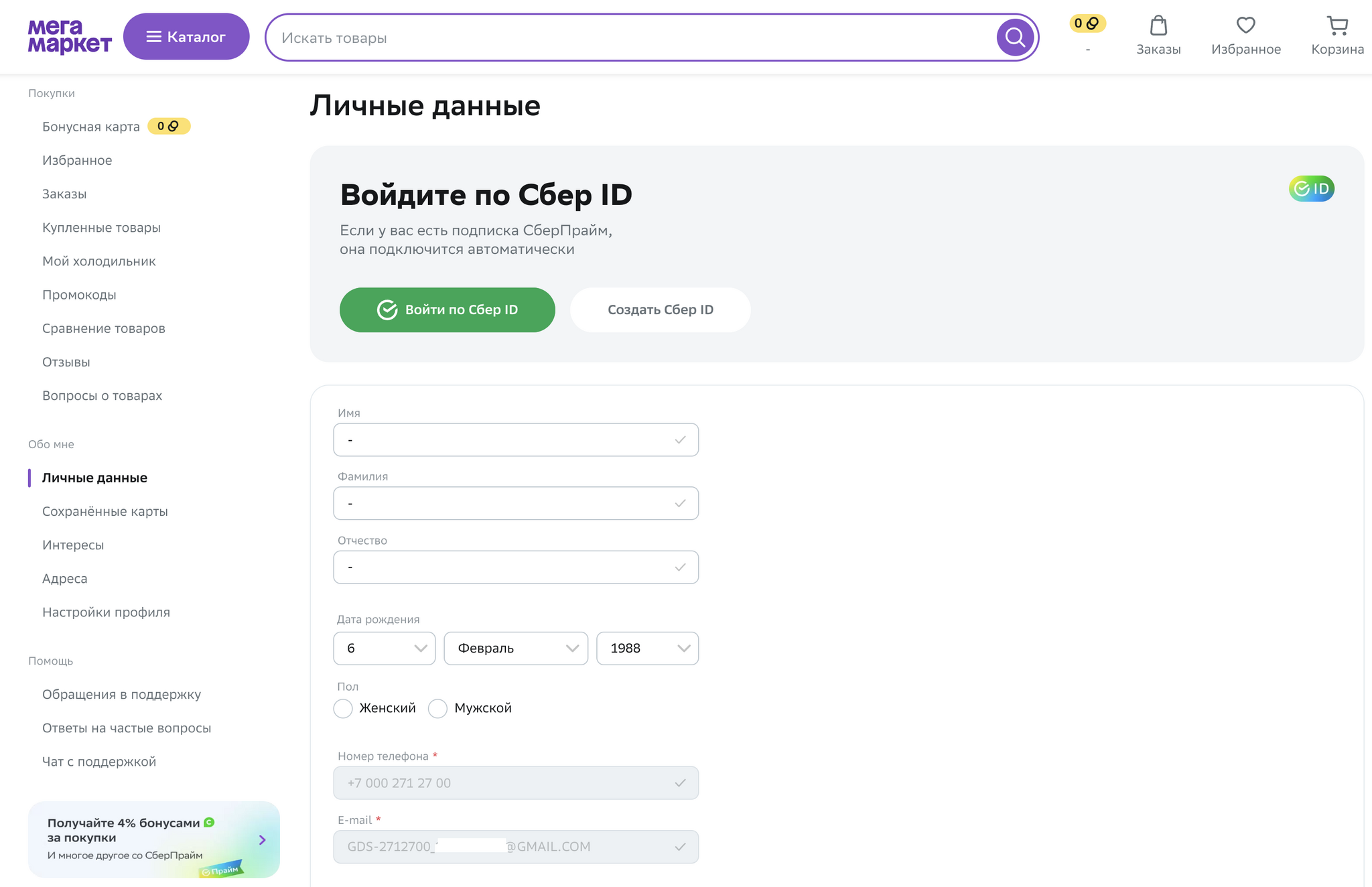
Task: Click Создать Сбер ID button
Action: coord(660,309)
